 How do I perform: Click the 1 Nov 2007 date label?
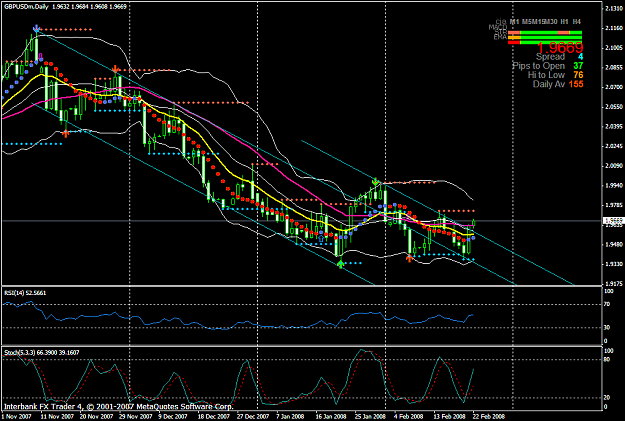tap(17, 417)
